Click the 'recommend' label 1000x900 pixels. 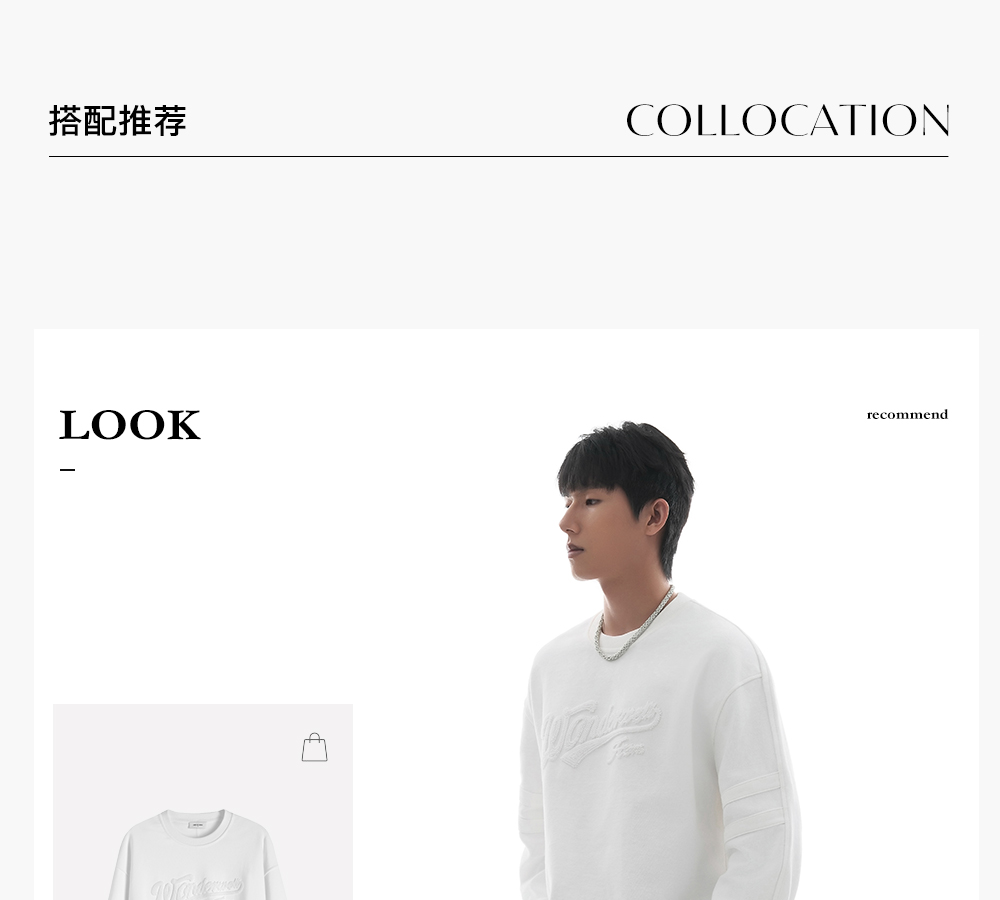point(907,415)
